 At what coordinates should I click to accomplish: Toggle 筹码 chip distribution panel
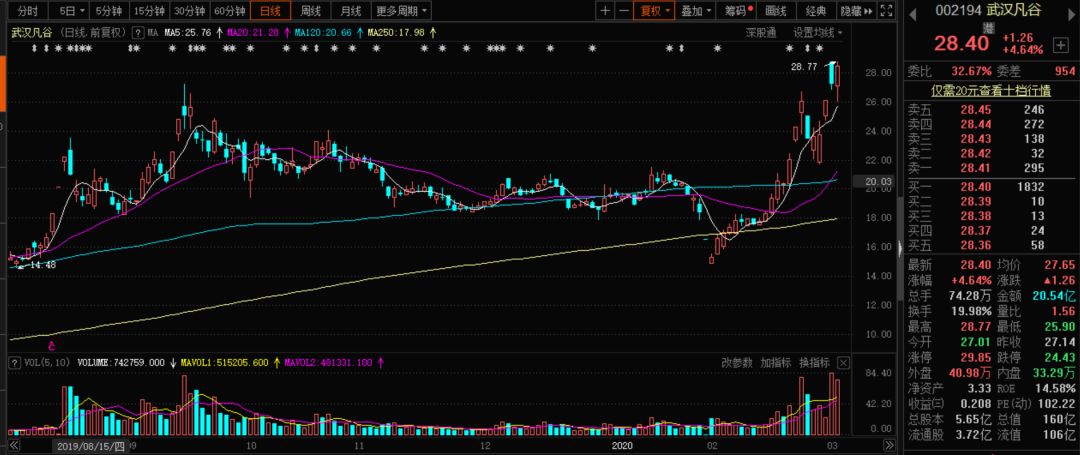(736, 11)
